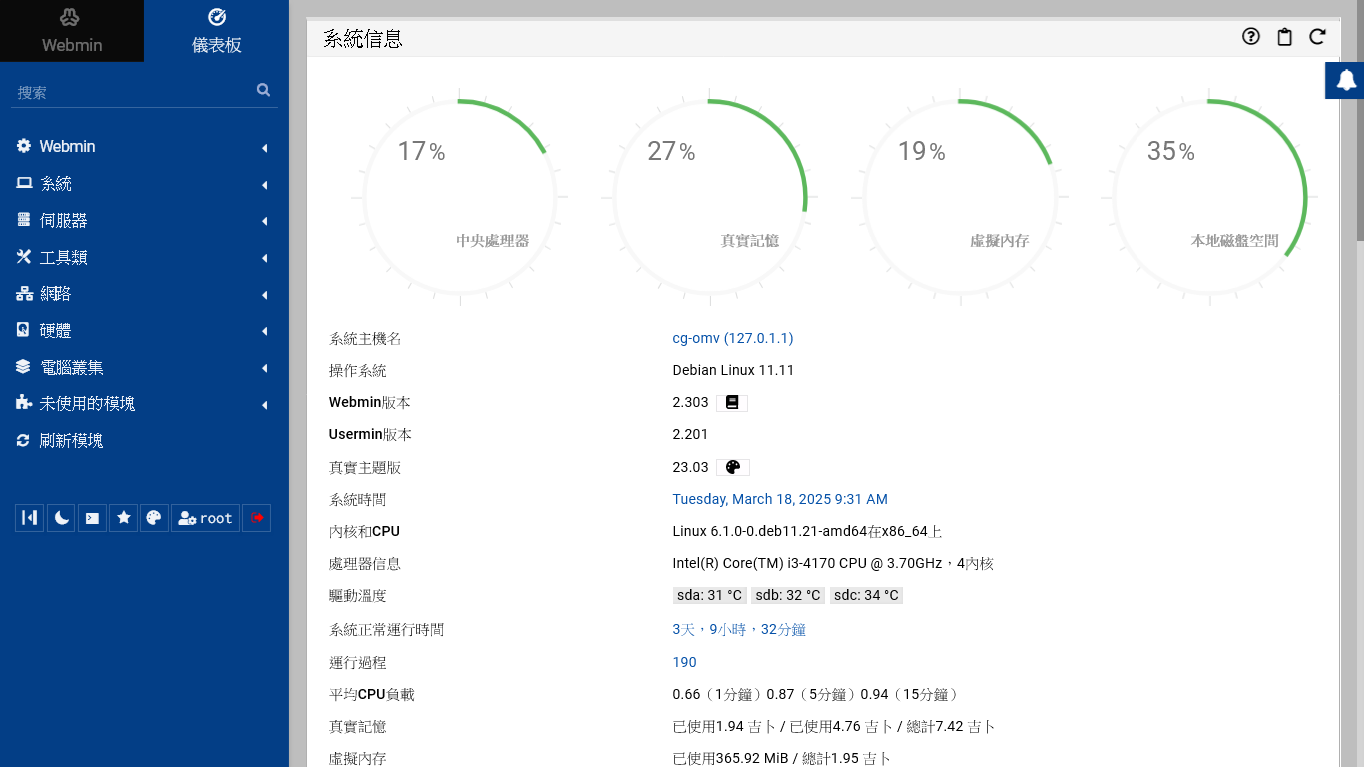
Task: Expand the Webmin menu arrow
Action: pos(265,148)
